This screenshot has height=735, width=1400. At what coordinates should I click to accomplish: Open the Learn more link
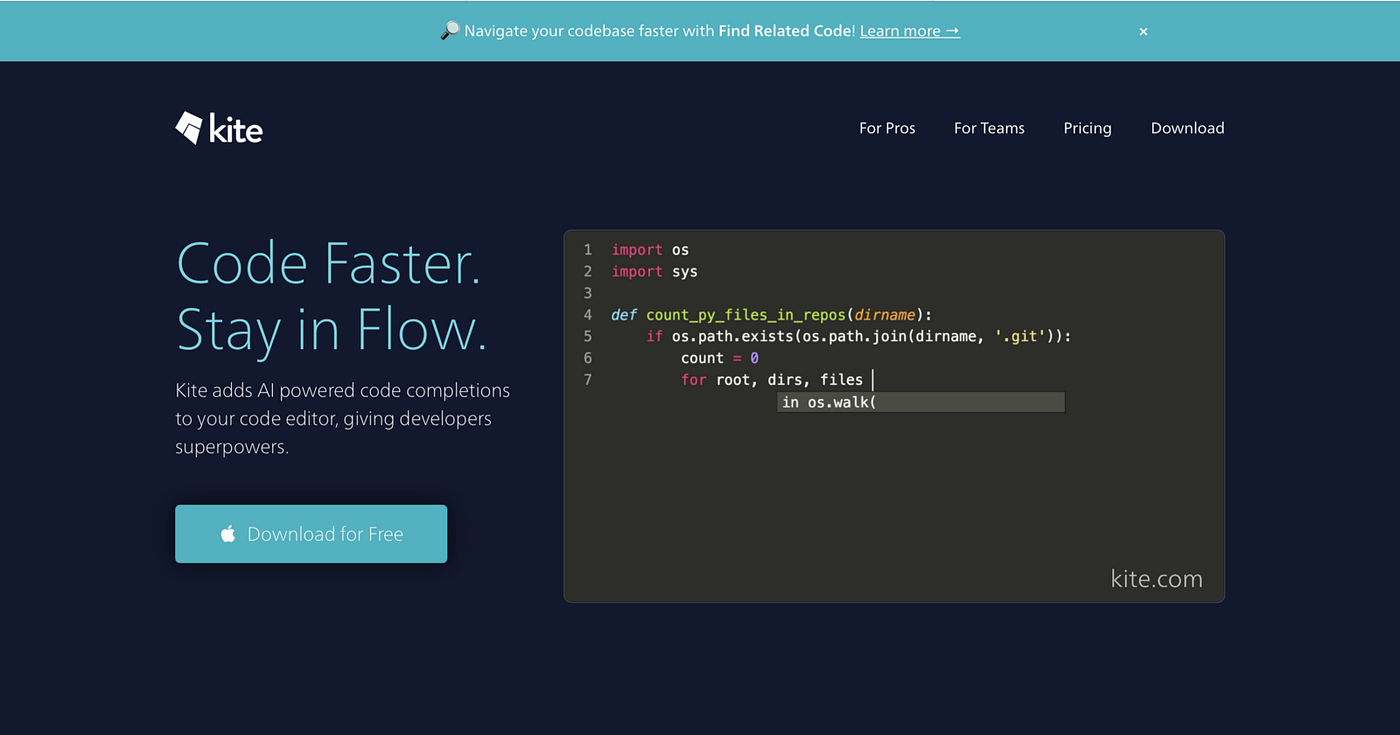[908, 30]
